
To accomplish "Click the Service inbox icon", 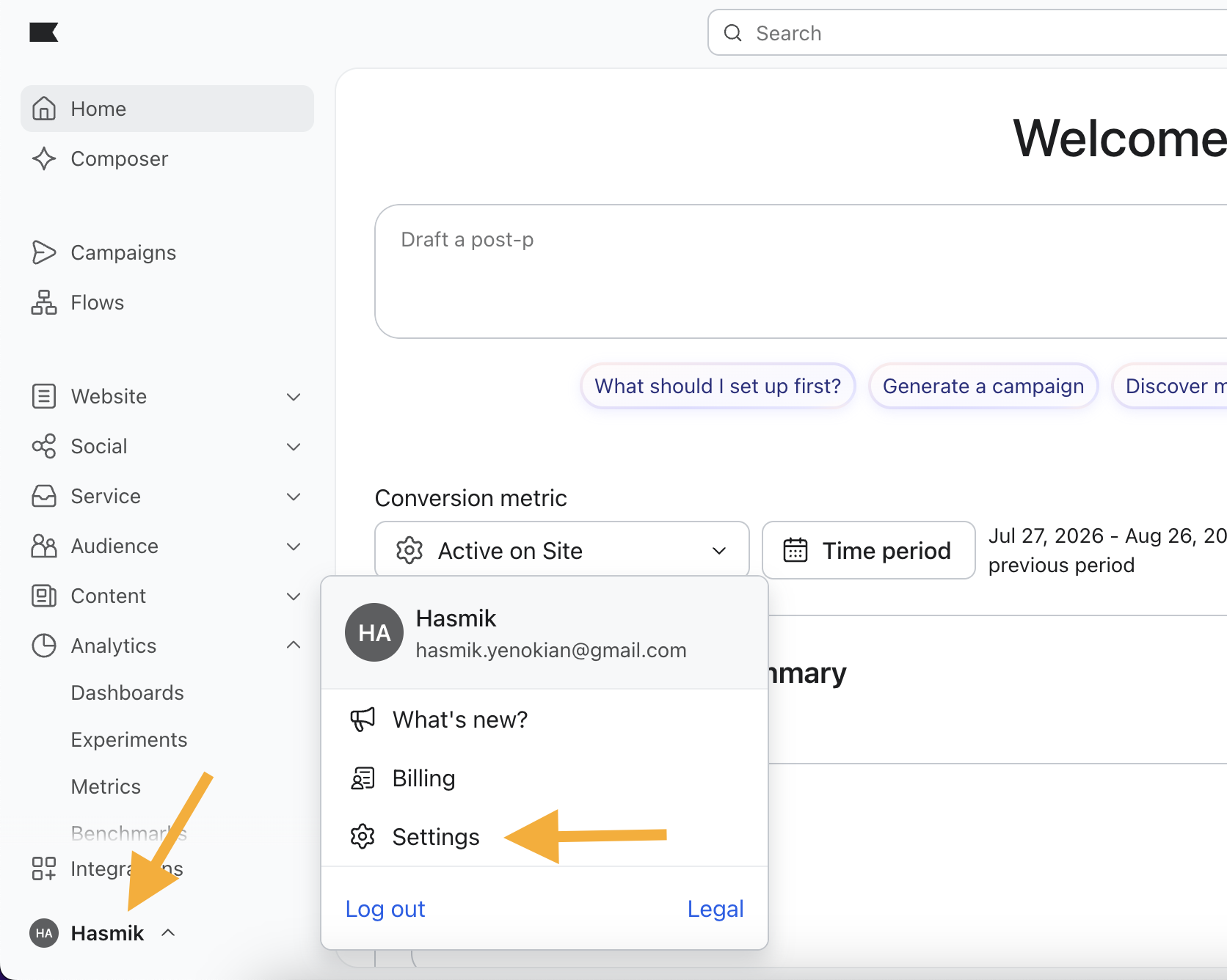I will click(44, 496).
